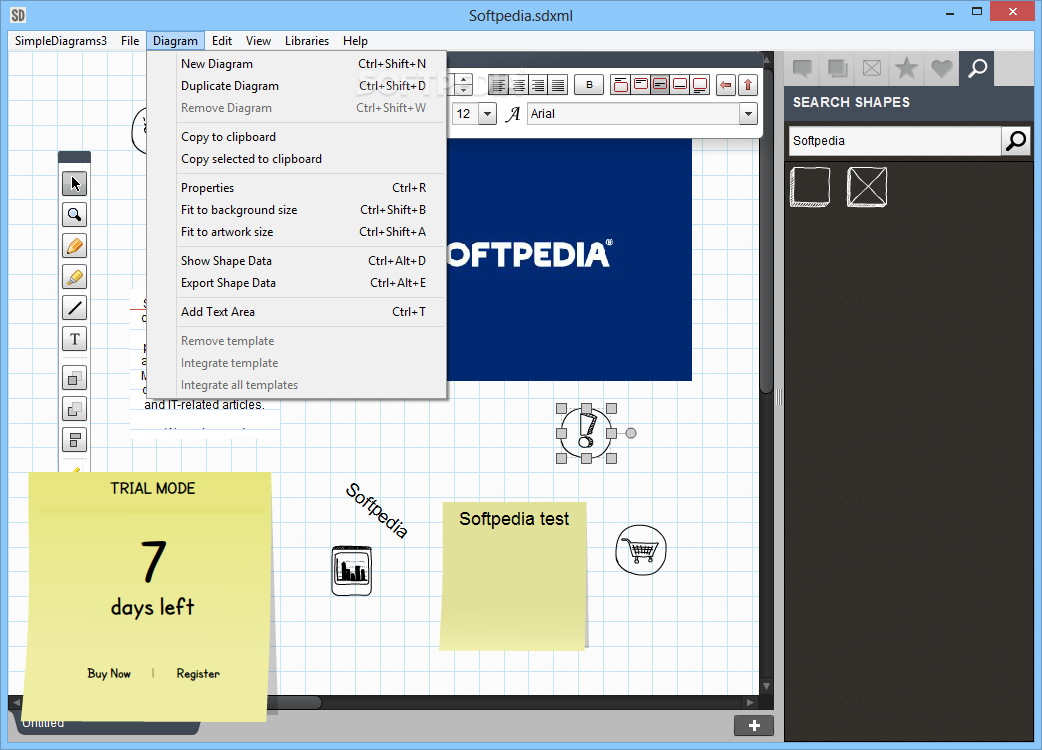Toggle bold B formatting
The width and height of the screenshot is (1042, 750).
tap(589, 85)
